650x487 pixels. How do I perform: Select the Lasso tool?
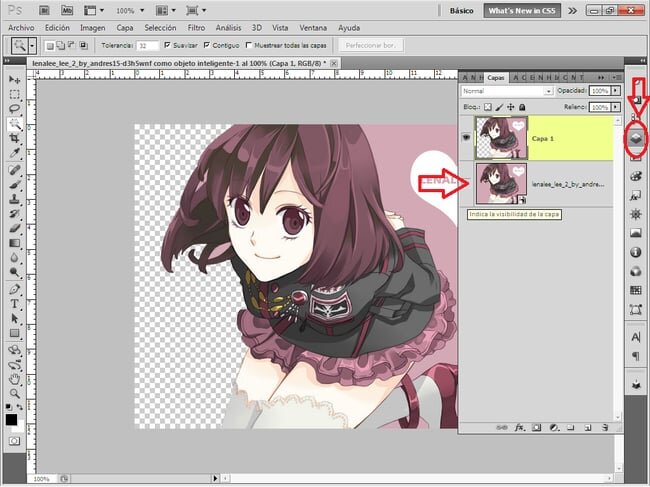(x=15, y=109)
